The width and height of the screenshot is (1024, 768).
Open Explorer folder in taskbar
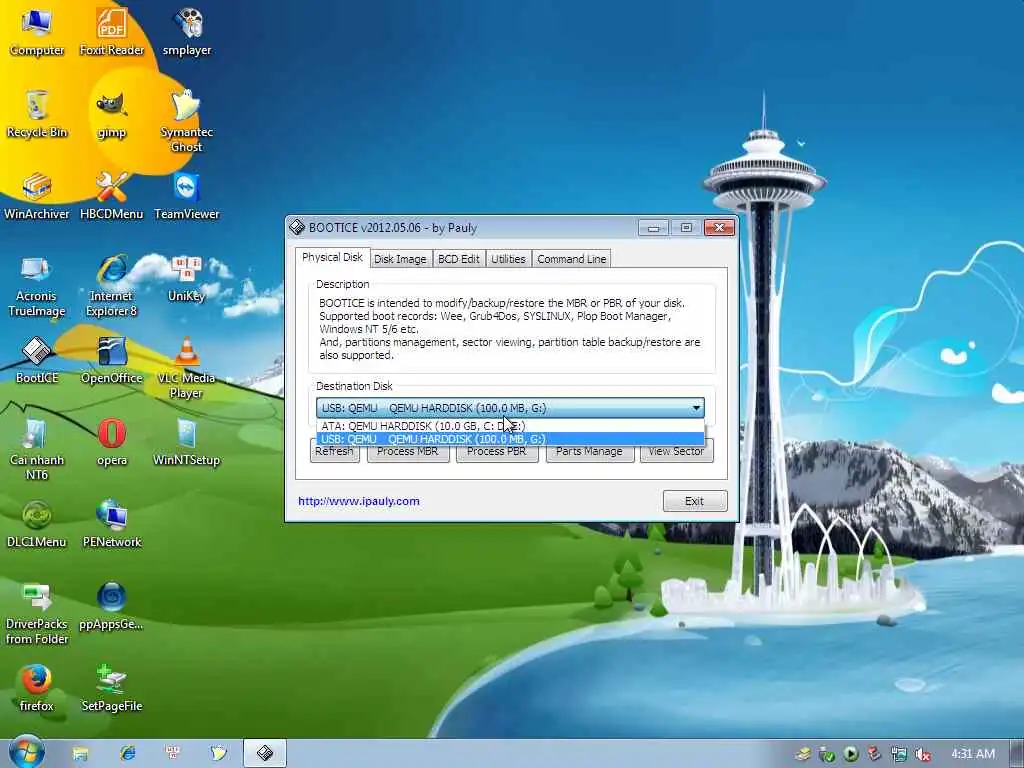pos(80,754)
